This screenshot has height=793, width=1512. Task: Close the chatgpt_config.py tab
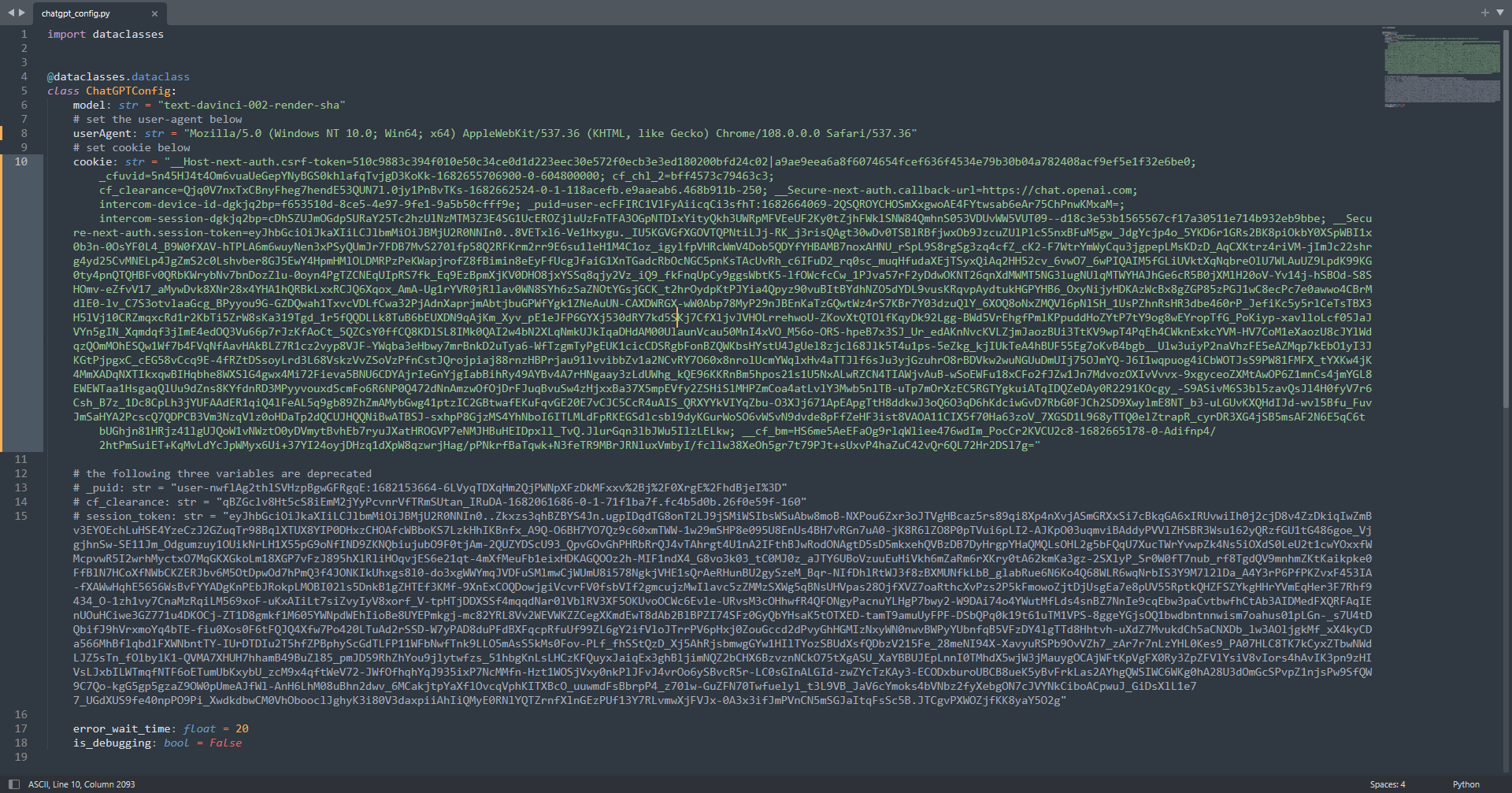point(154,13)
